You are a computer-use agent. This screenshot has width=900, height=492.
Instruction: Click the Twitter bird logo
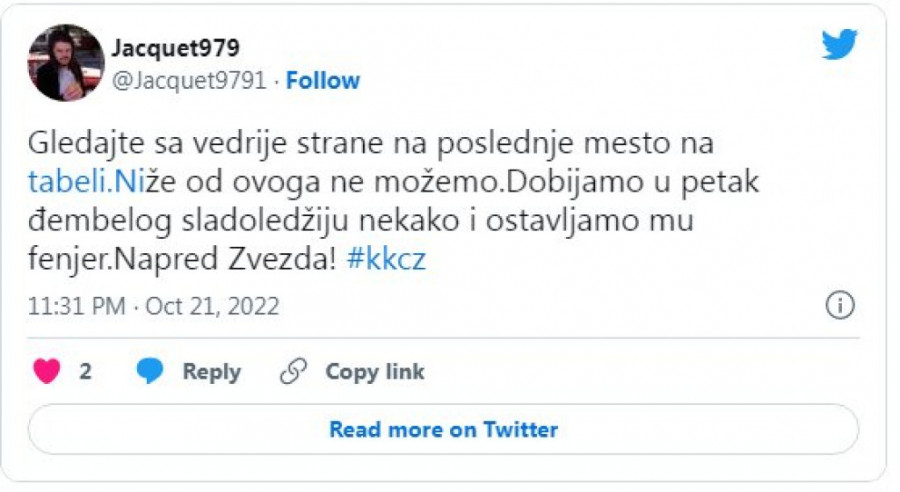(x=838, y=44)
